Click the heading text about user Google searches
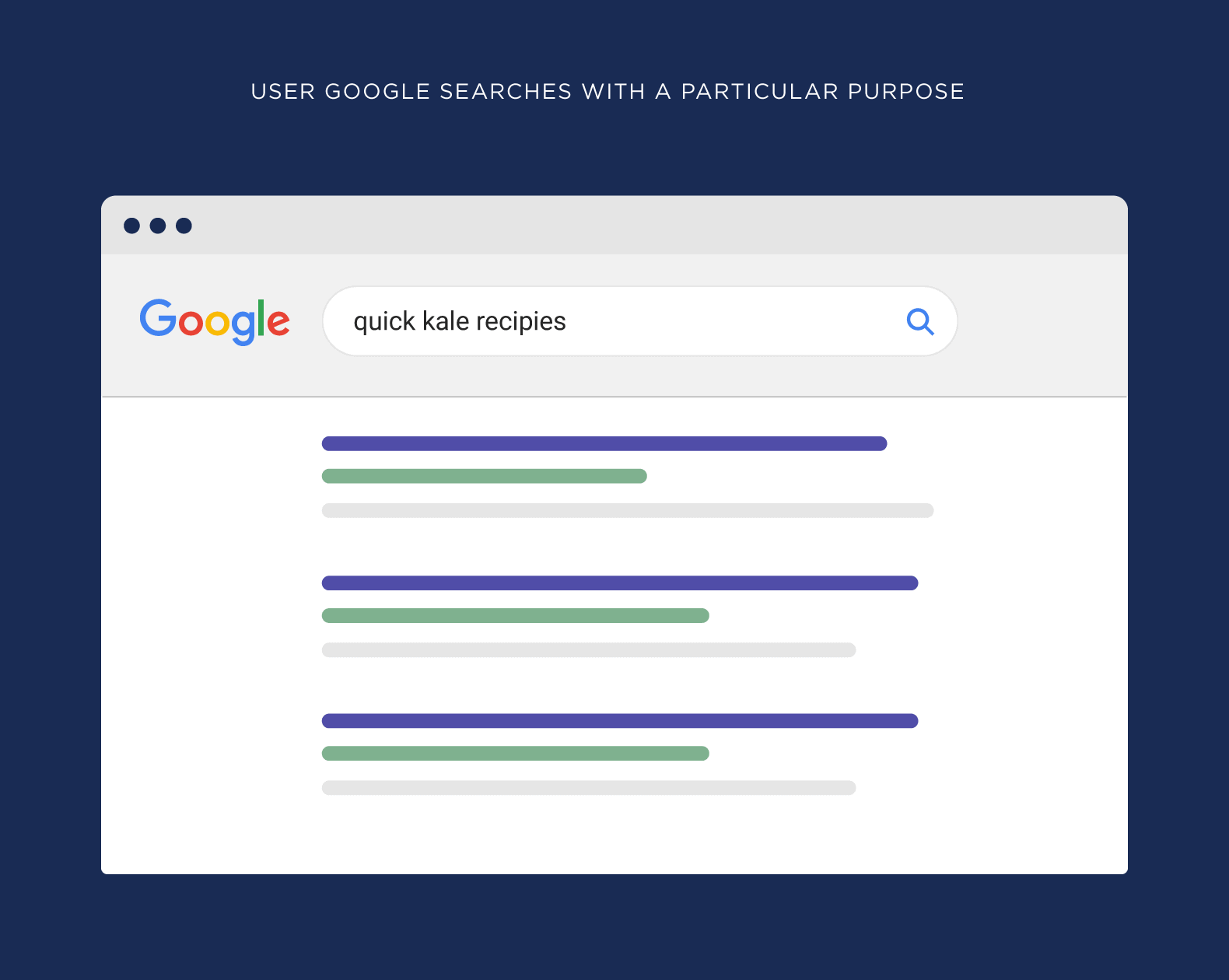 [607, 92]
